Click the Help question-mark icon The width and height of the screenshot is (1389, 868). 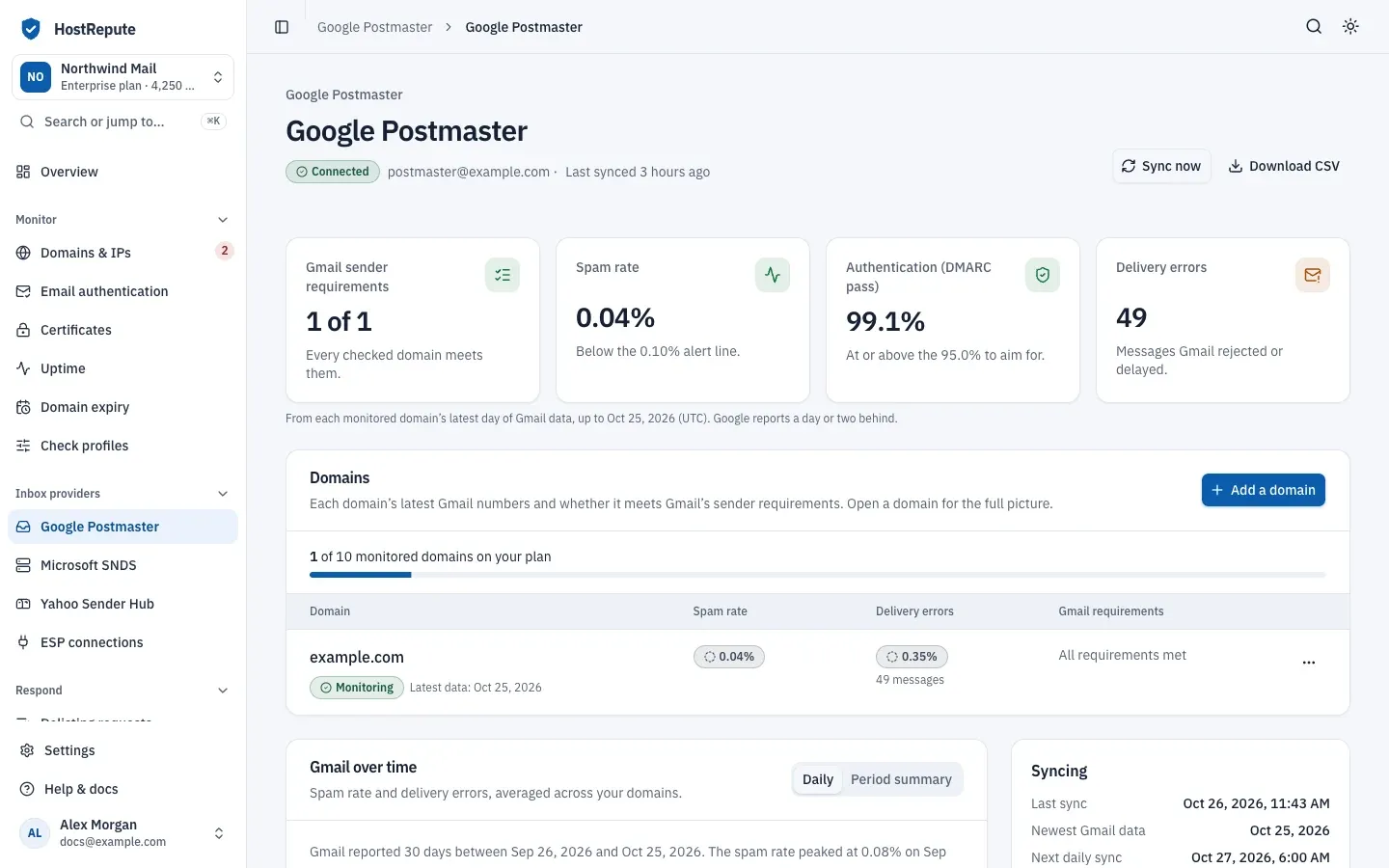(27, 789)
